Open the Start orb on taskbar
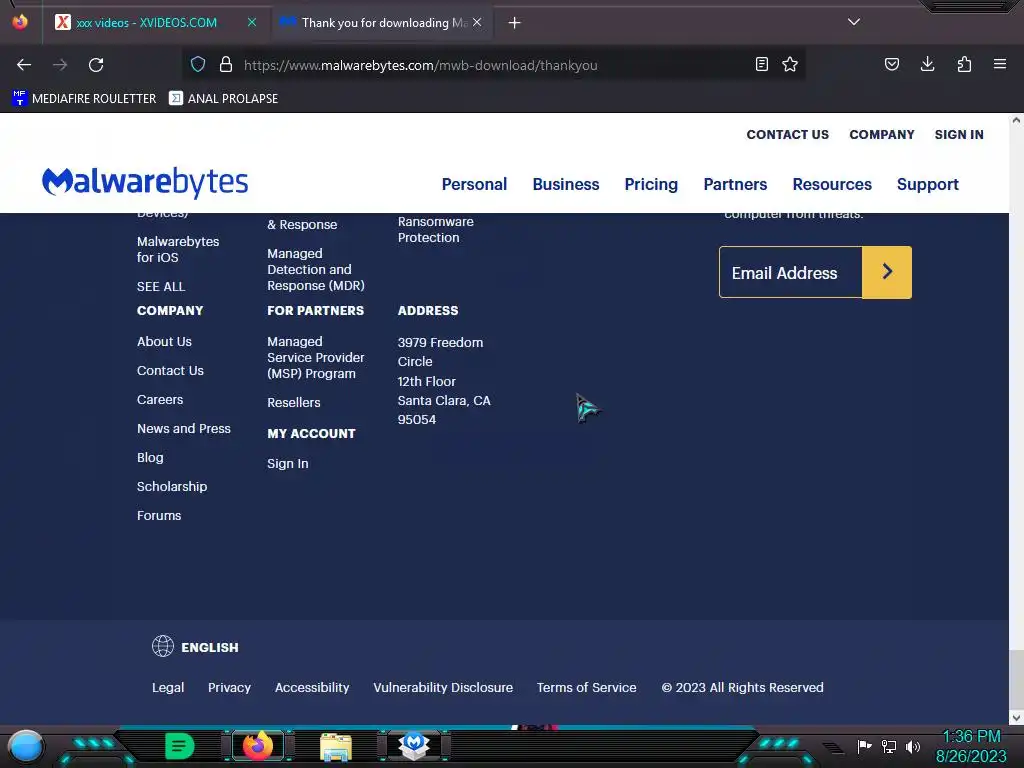This screenshot has width=1024, height=768. 26,746
